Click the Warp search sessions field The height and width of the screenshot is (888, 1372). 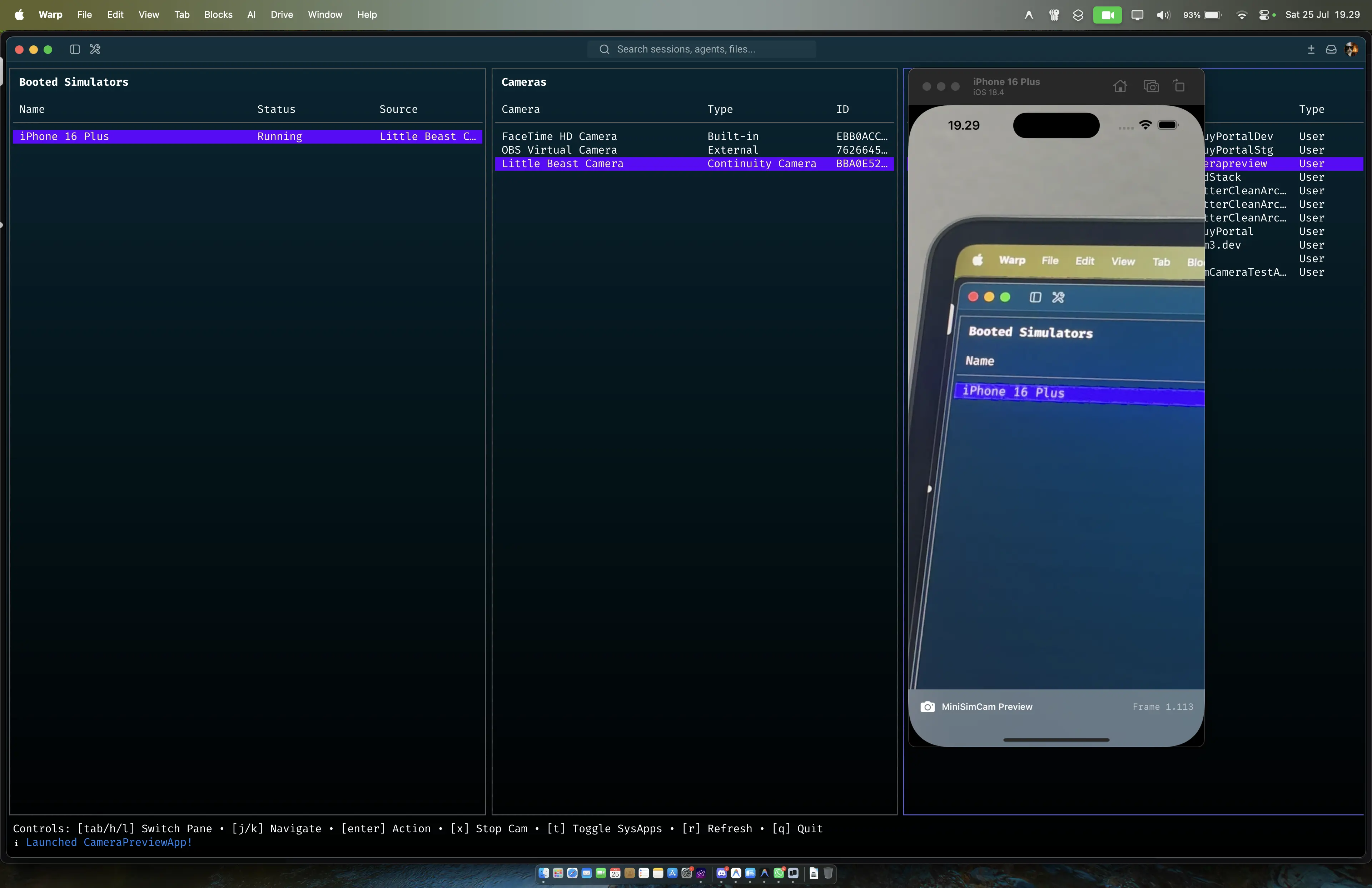(702, 49)
